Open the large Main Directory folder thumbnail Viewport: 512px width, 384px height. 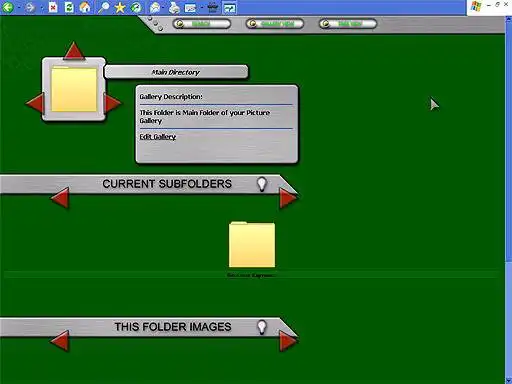coord(74,89)
